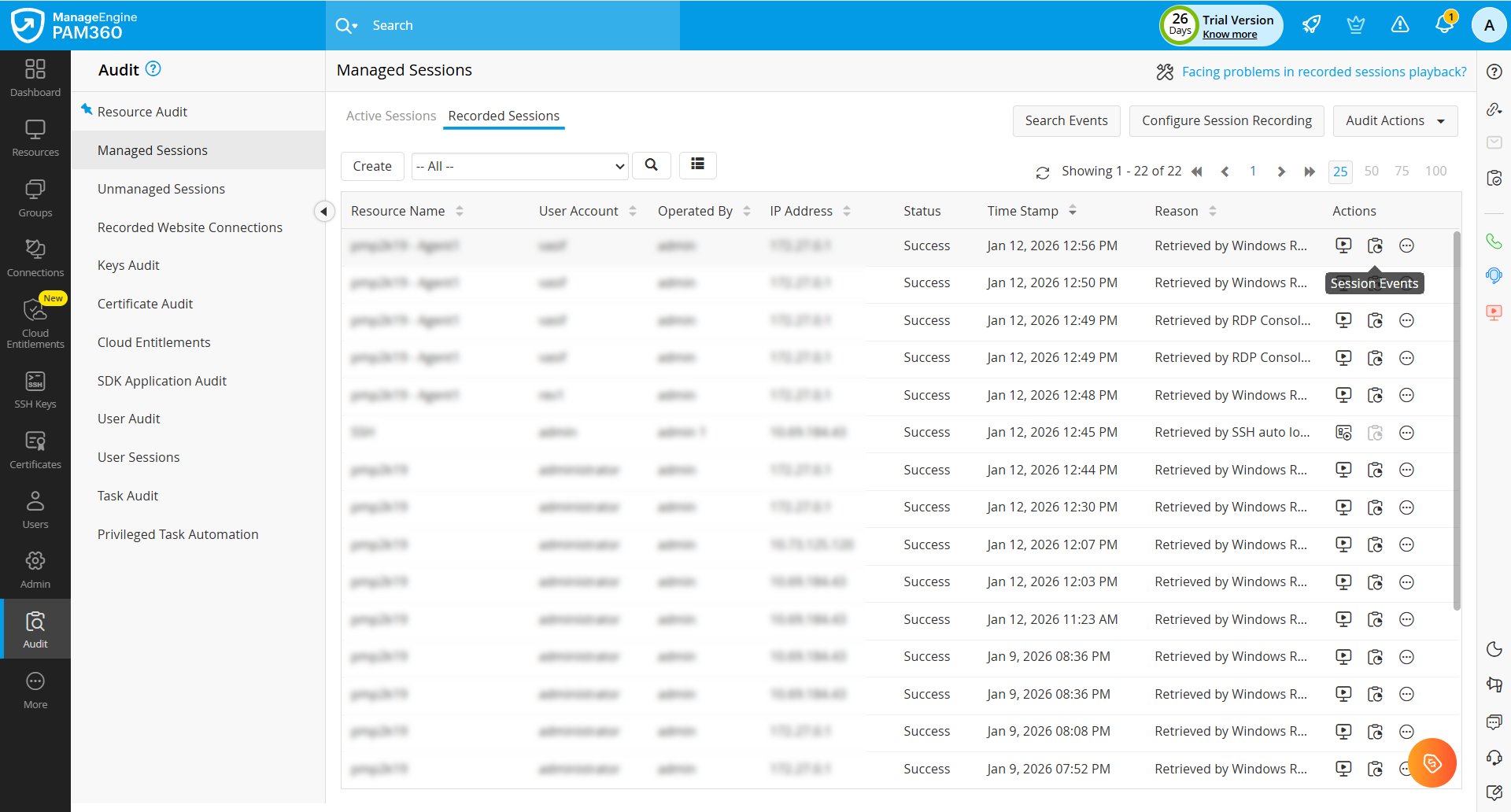Open session events for 12:44 PM row
Screen dimensions: 1511x812
click(1375, 470)
